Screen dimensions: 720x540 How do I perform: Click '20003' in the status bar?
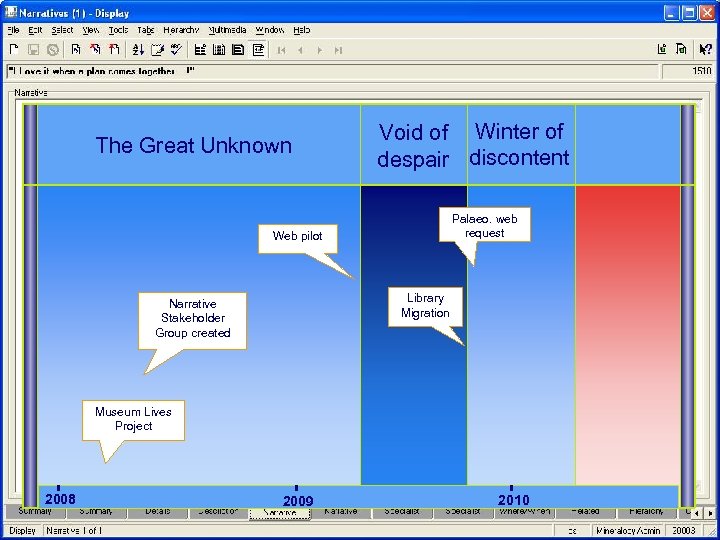[684, 531]
